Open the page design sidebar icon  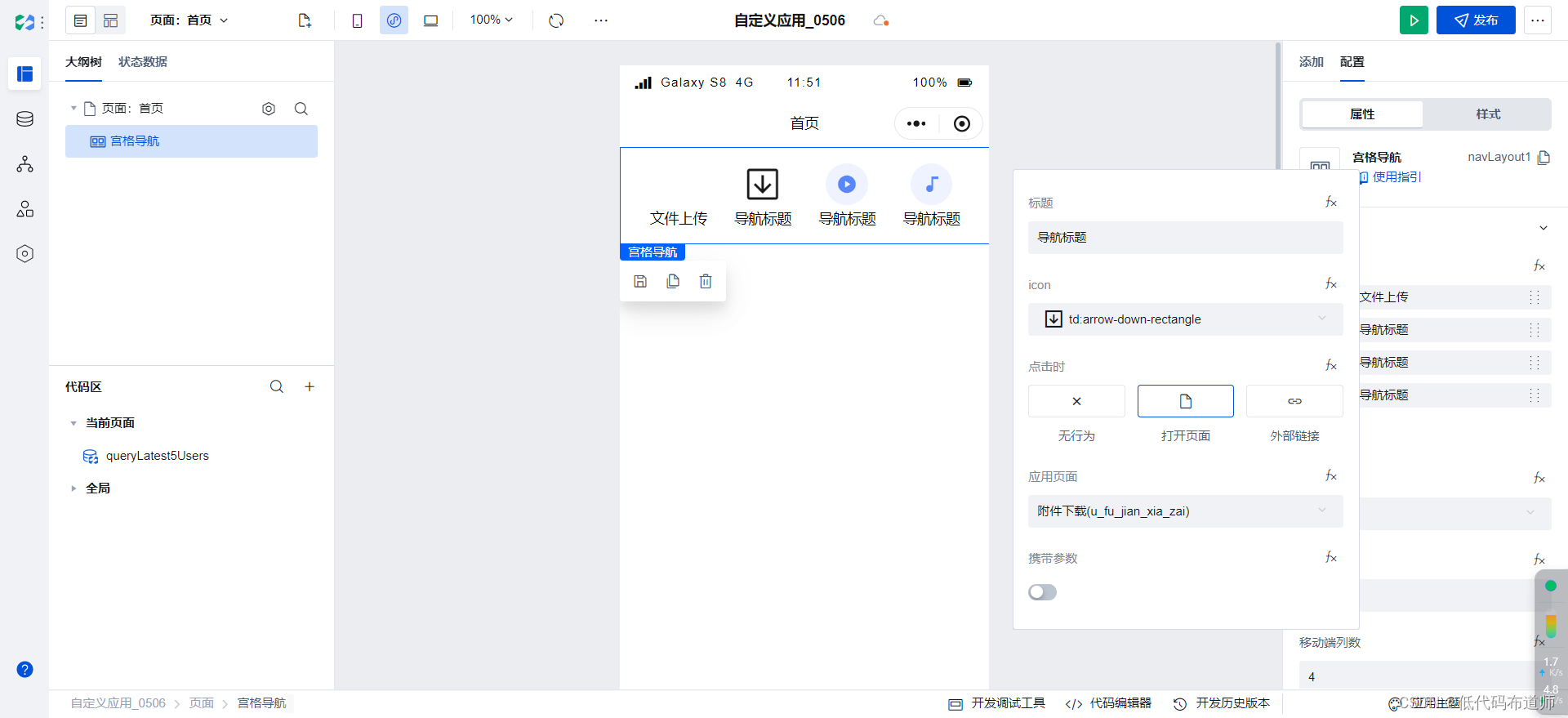pyautogui.click(x=24, y=74)
